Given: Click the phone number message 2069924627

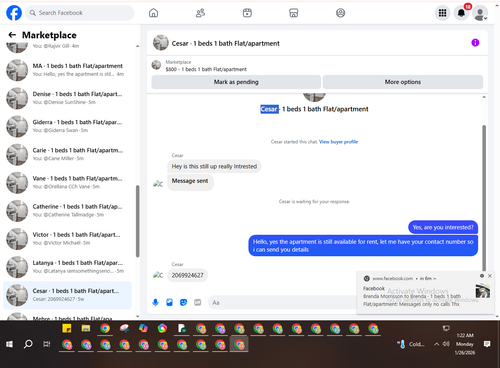Looking at the screenshot, I should 187,275.
